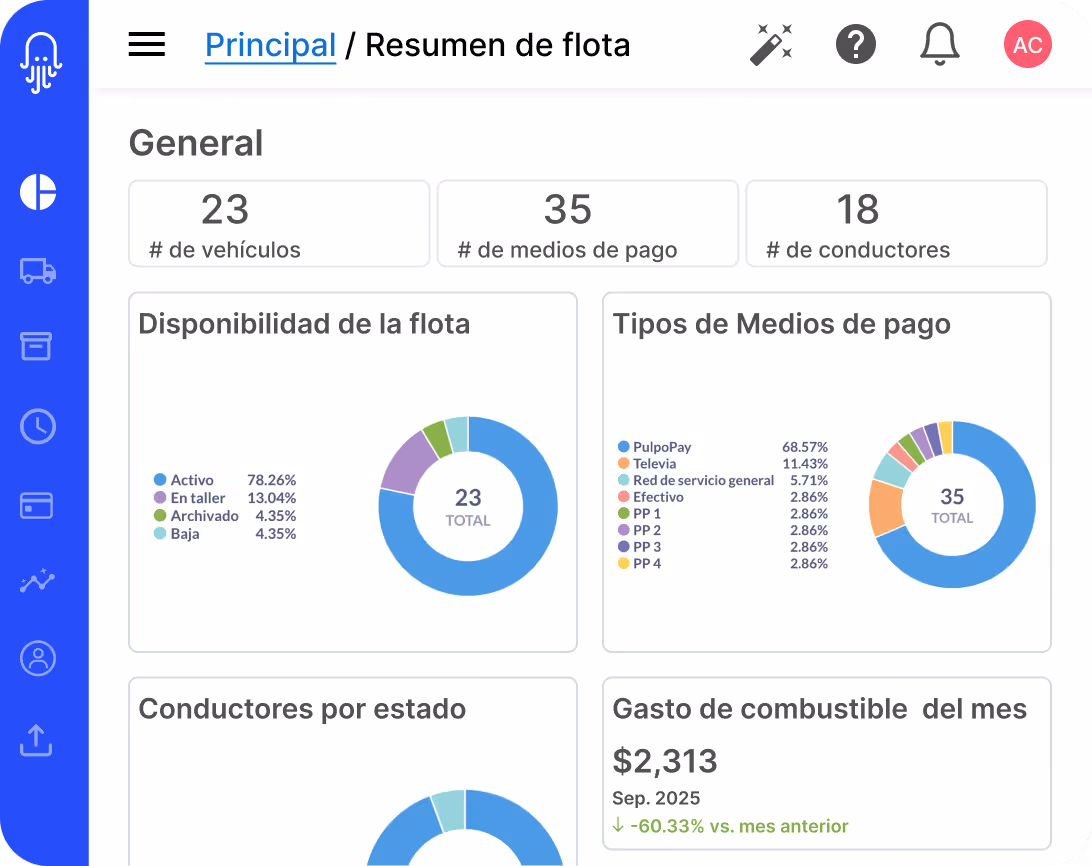Open help via the question mark icon
This screenshot has width=1092, height=866.
click(x=857, y=44)
